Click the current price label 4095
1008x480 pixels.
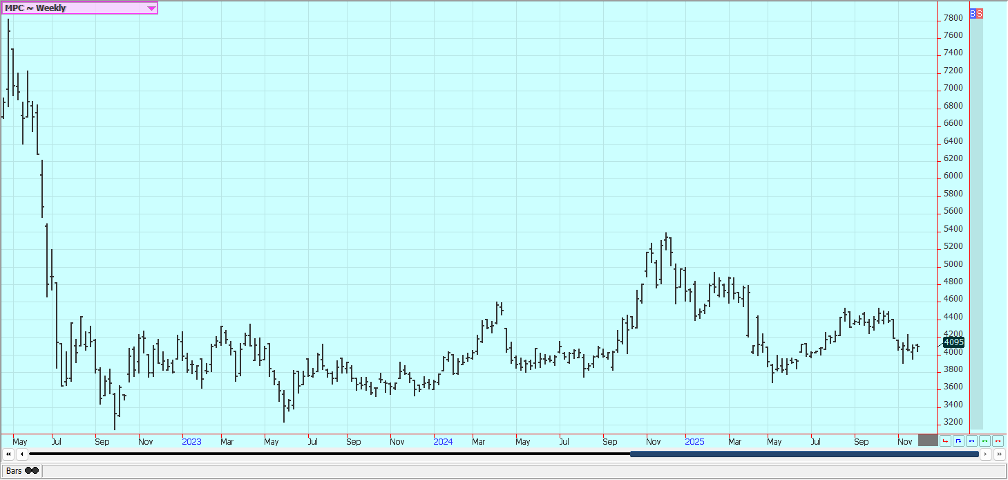coord(952,343)
